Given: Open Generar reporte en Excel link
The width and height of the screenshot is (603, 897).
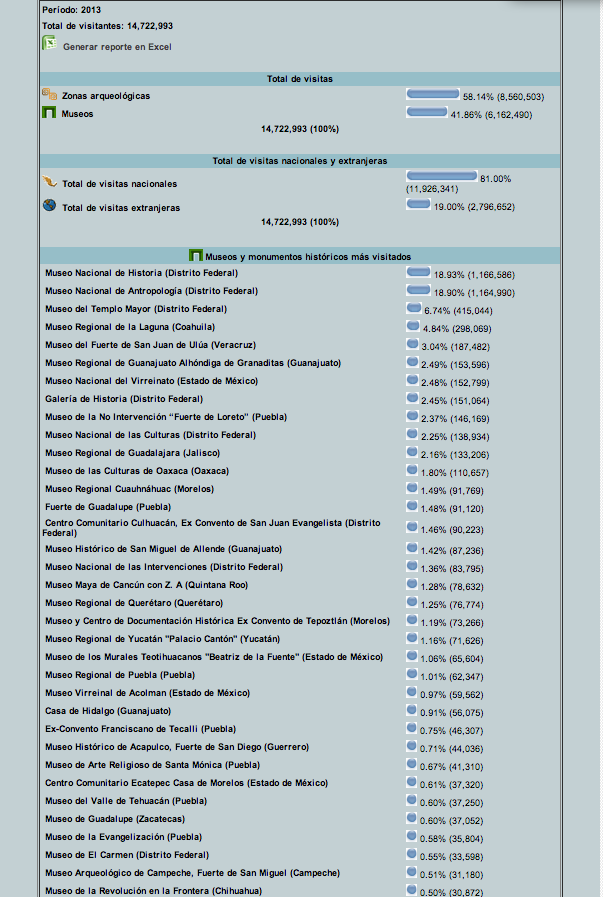Looking at the screenshot, I should (x=117, y=47).
